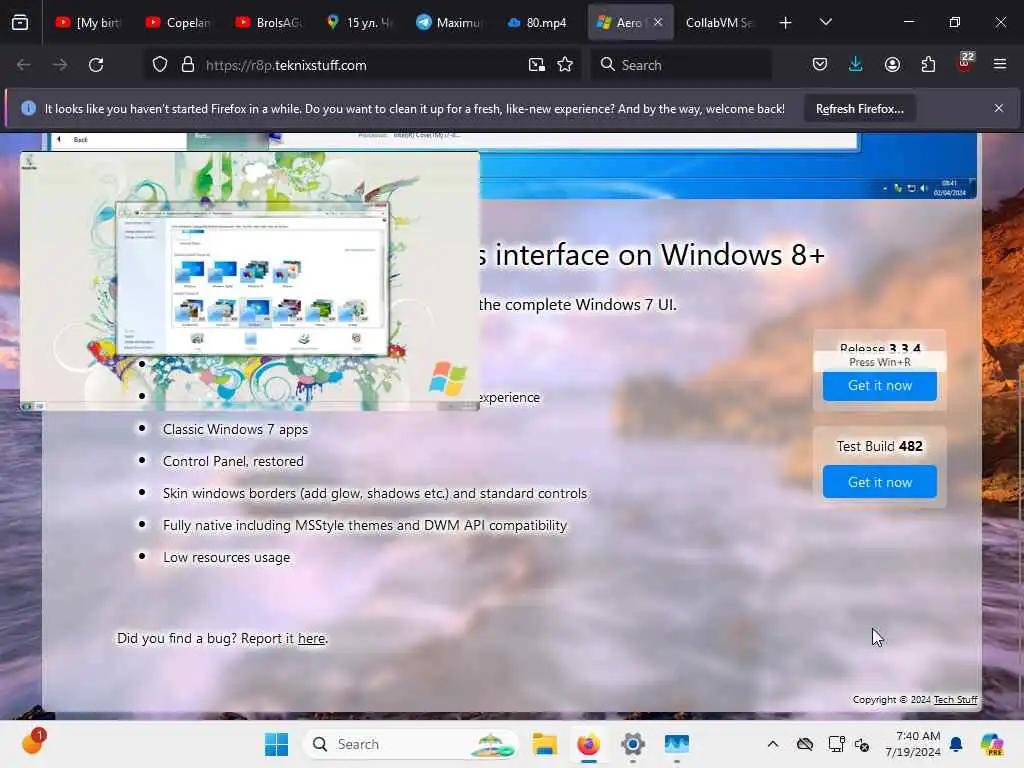Screen dimensions: 1024x768
Task: Reload the current page
Action: coord(96,65)
